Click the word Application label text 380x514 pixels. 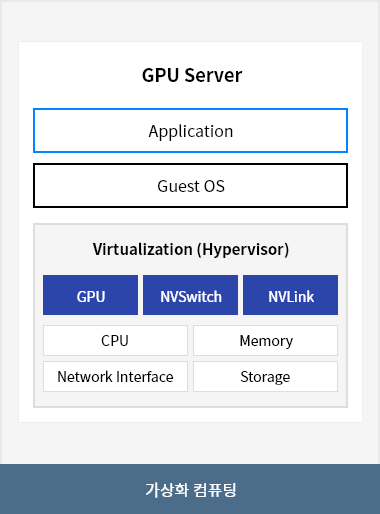point(191,132)
